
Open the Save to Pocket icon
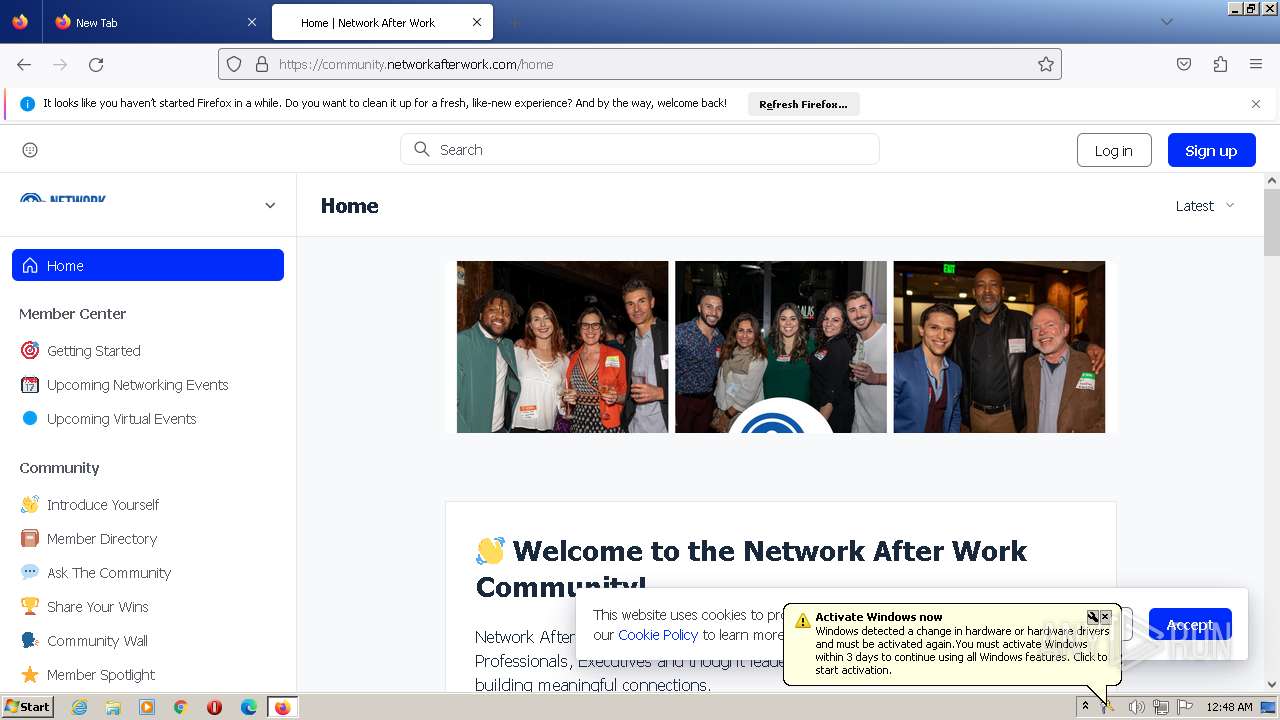[x=1184, y=64]
